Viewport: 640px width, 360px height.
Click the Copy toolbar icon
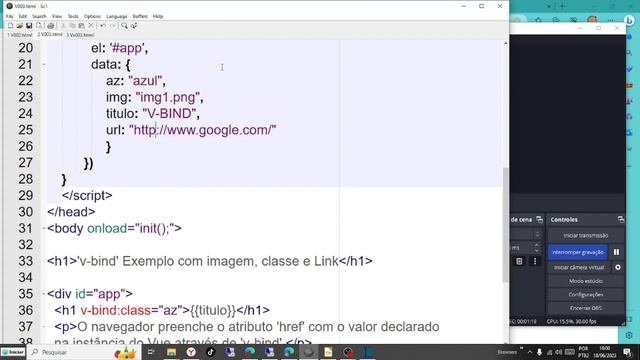point(72,26)
